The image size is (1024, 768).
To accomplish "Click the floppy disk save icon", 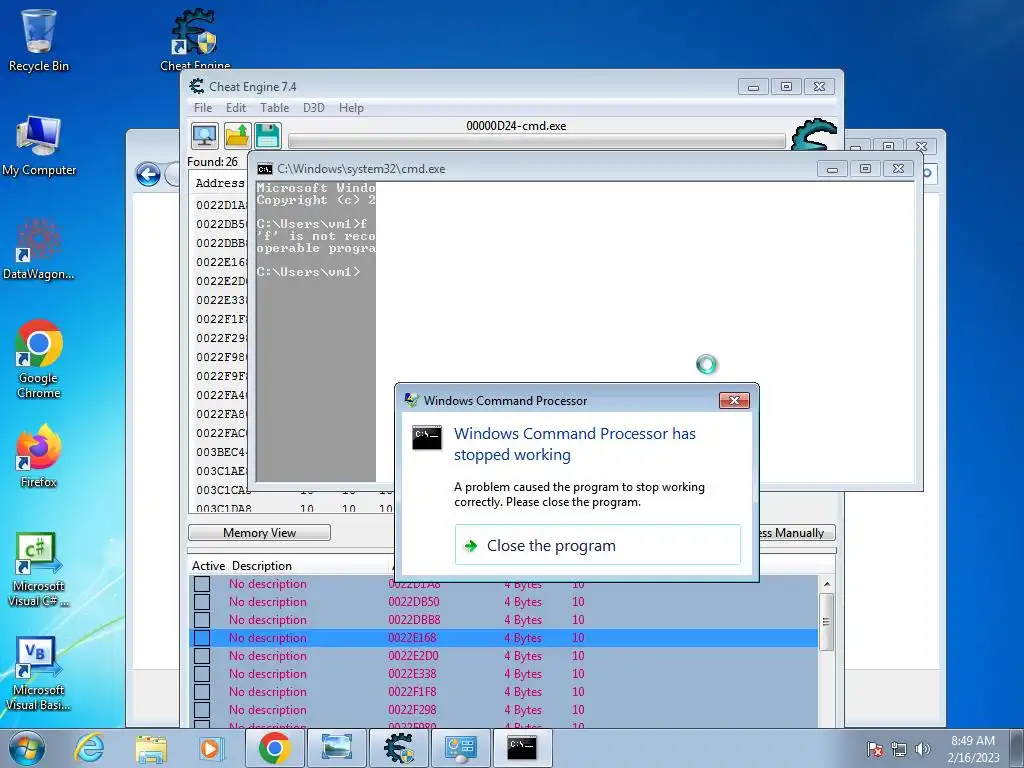I will (268, 136).
